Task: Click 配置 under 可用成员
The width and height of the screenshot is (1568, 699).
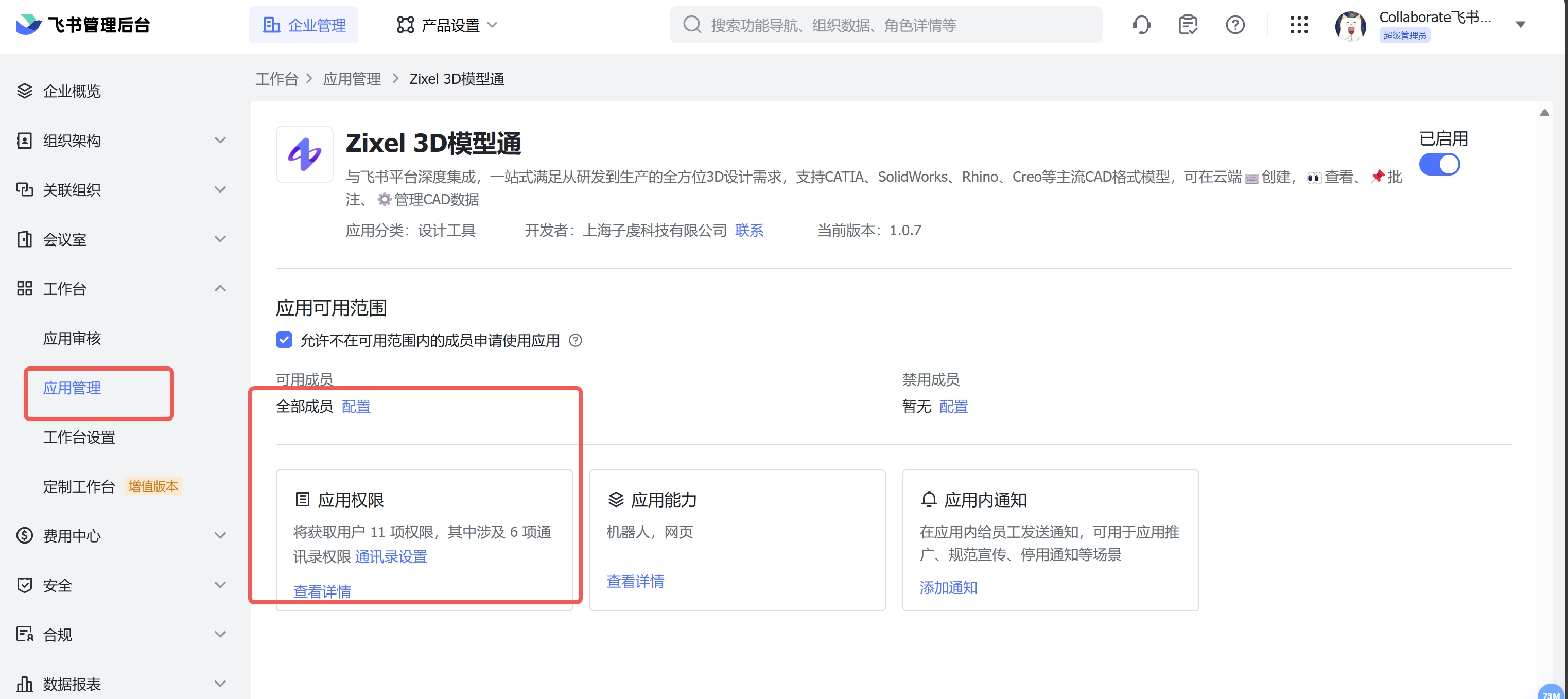Action: (356, 406)
